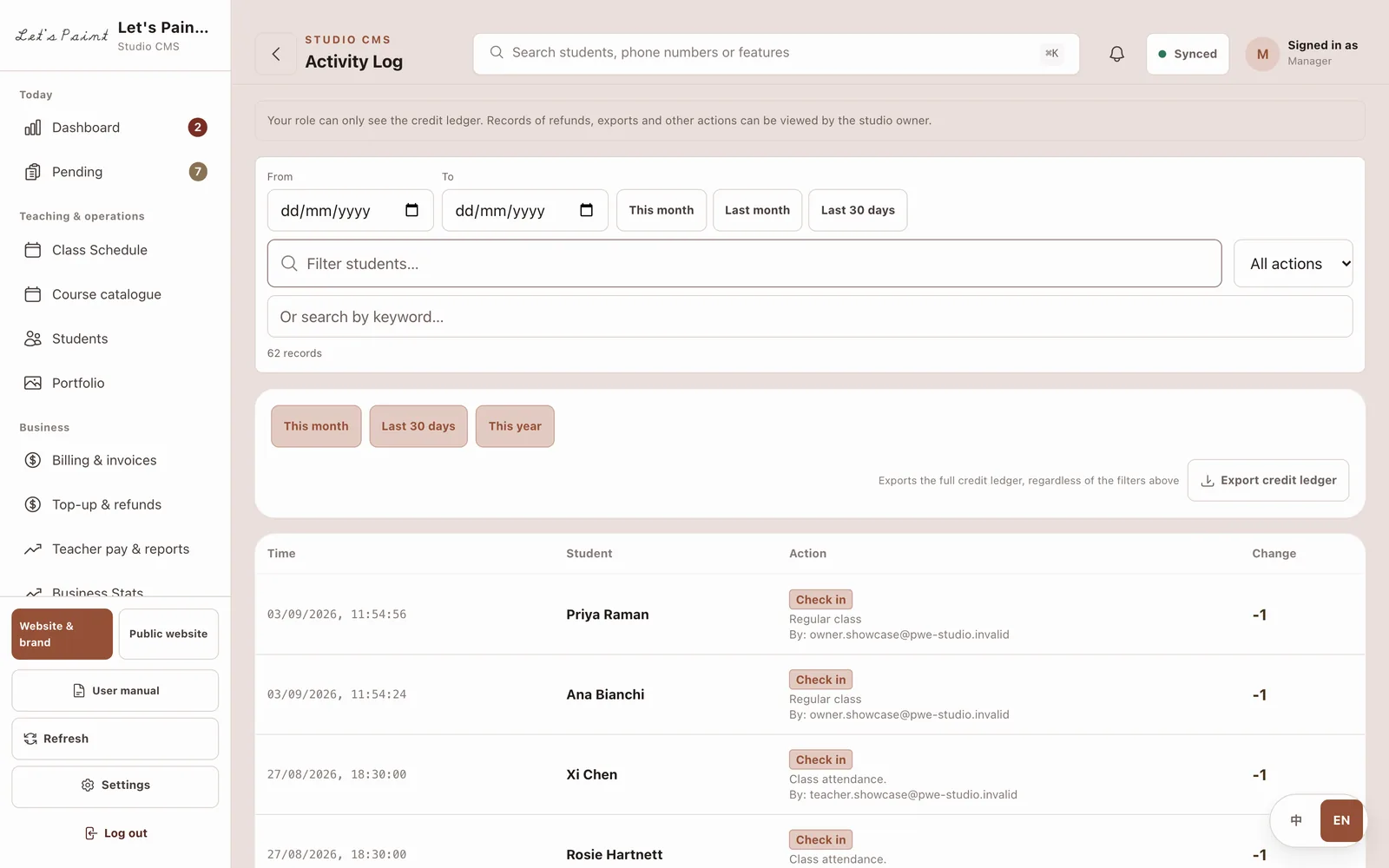The height and width of the screenshot is (868, 1389).
Task: Export the credit ledger
Action: point(1267,480)
